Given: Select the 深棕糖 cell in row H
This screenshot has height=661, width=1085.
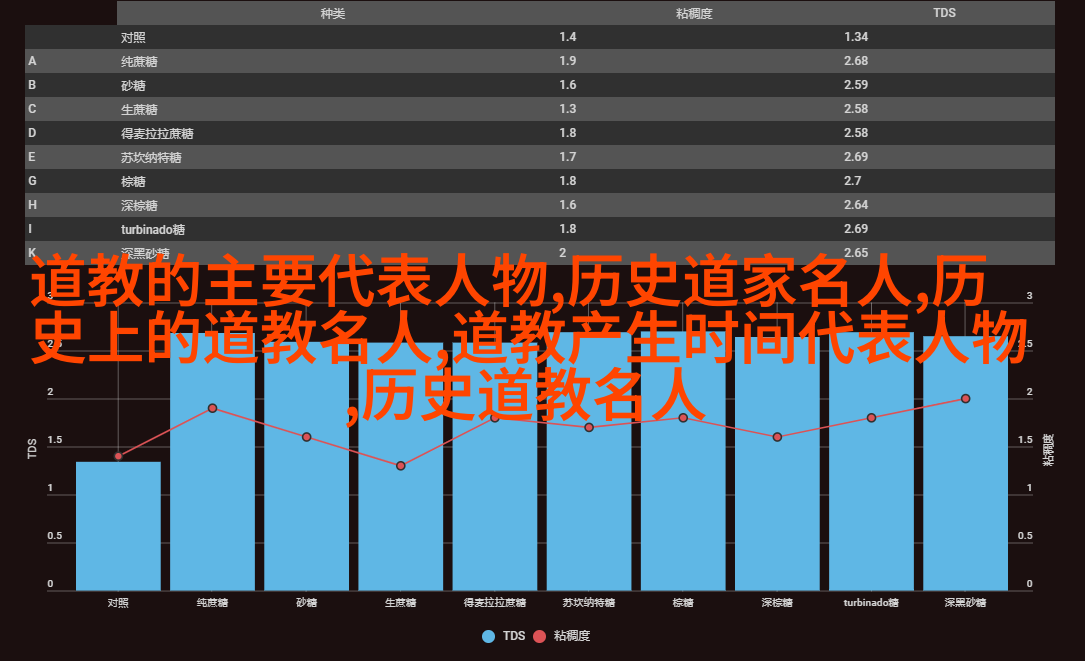Looking at the screenshot, I should (x=139, y=206).
